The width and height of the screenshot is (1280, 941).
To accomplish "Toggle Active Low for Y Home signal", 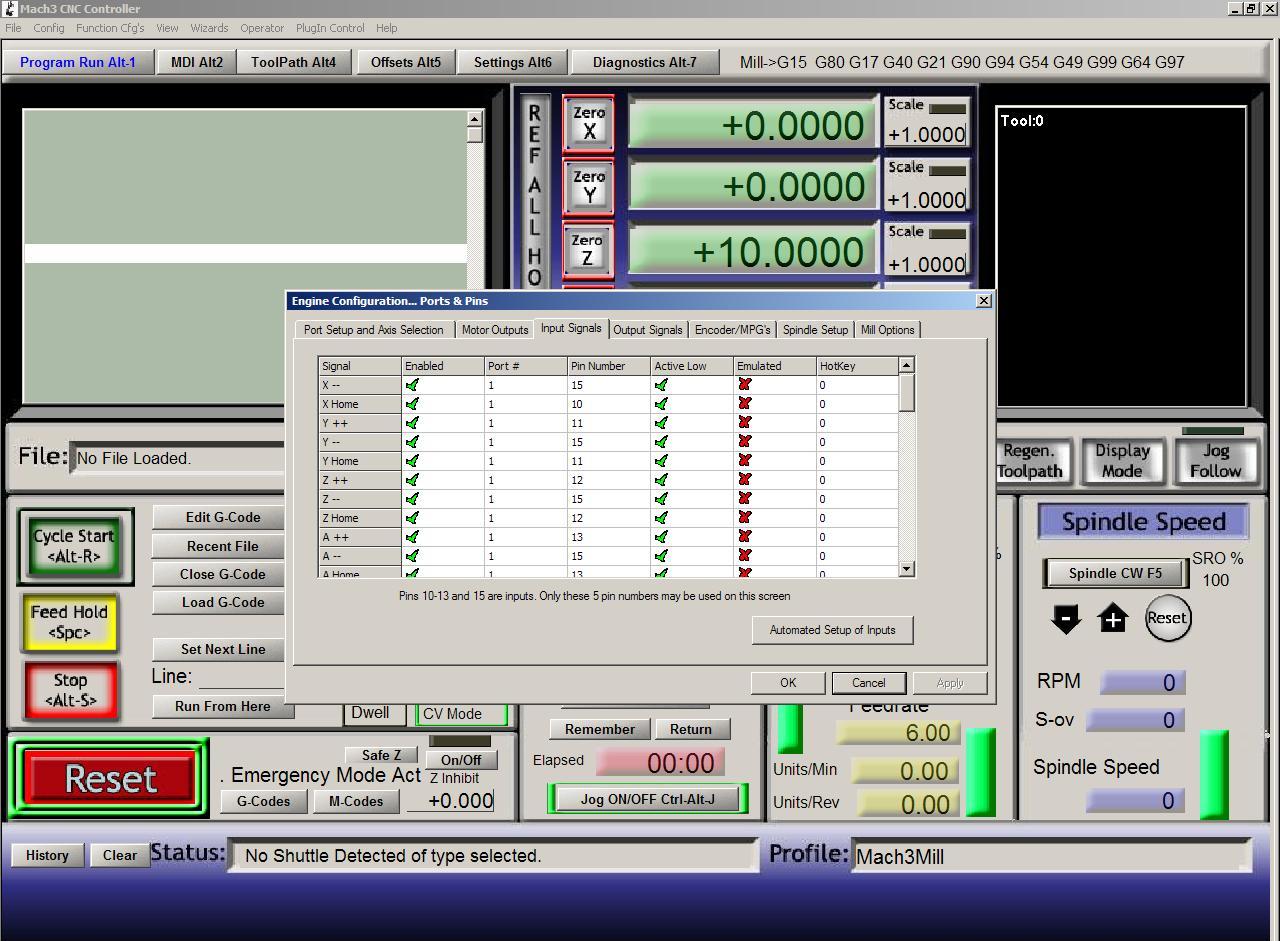I will pos(661,461).
